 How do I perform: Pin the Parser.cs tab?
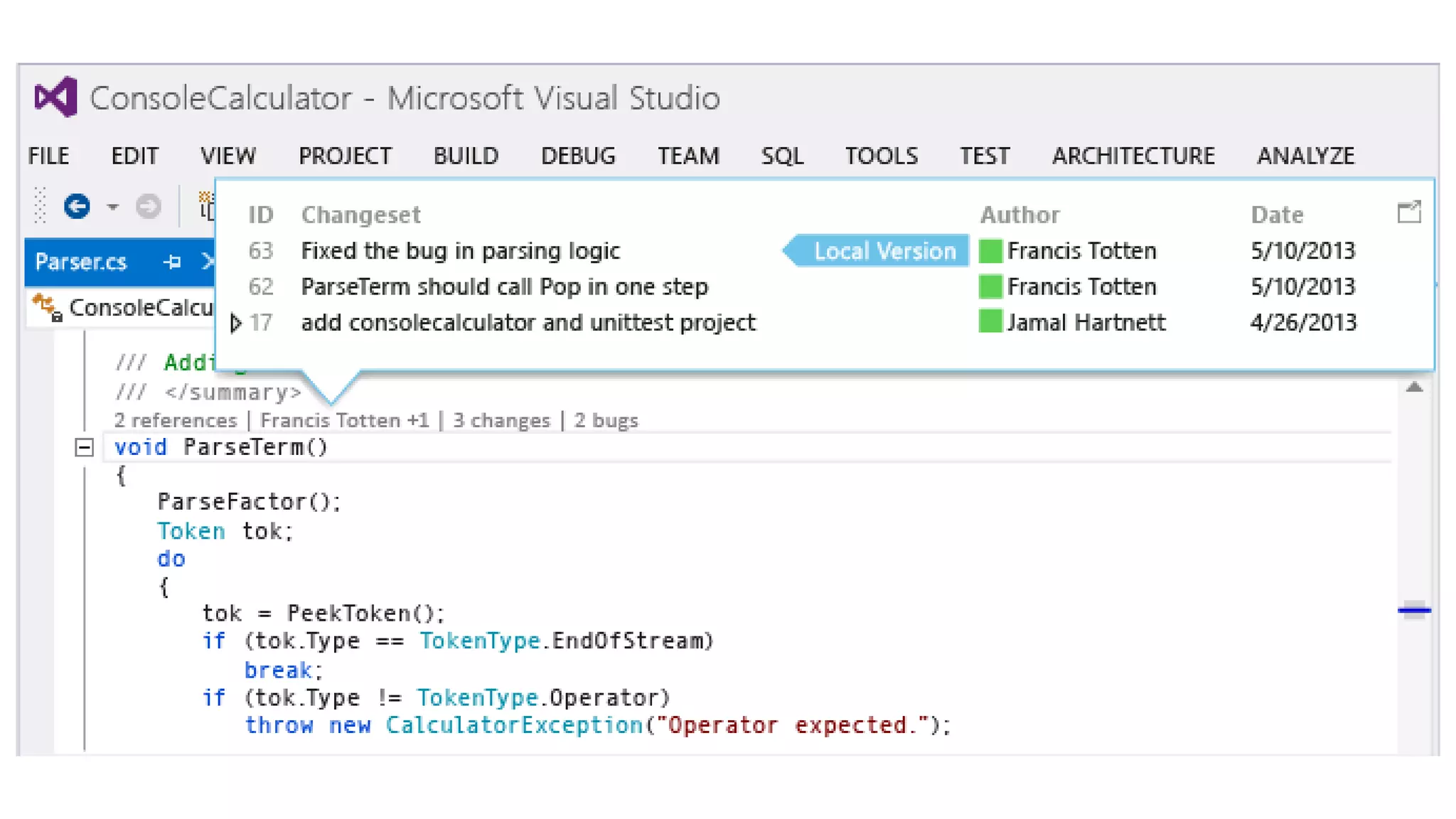coord(172,262)
